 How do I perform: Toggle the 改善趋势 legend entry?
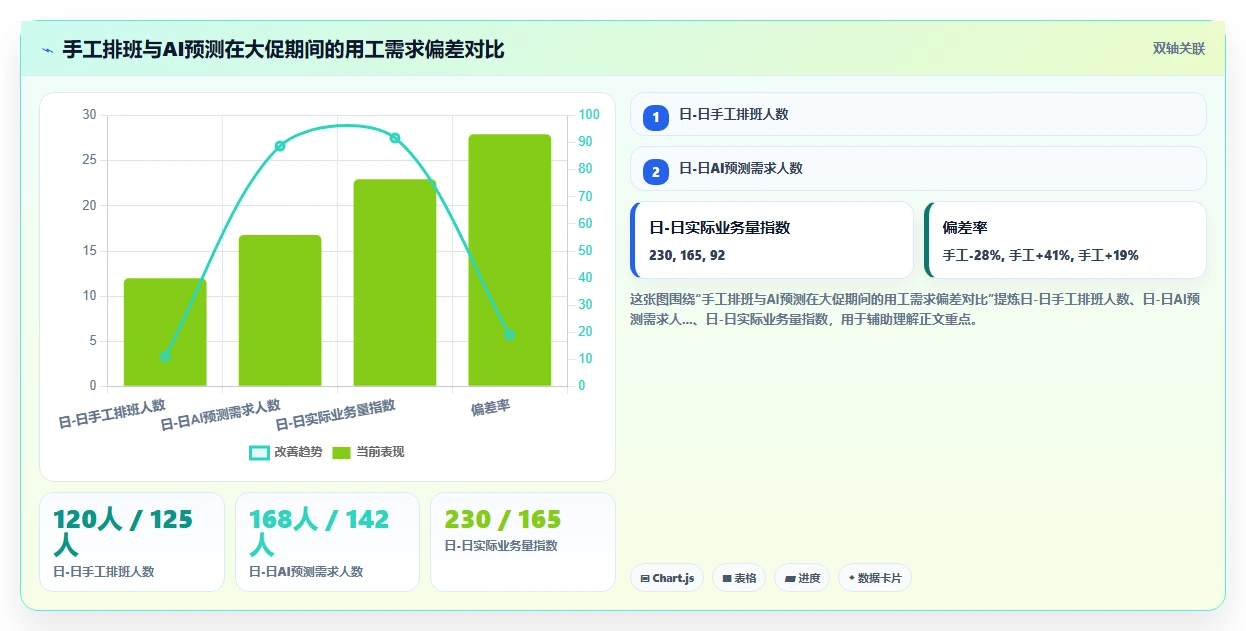286,452
